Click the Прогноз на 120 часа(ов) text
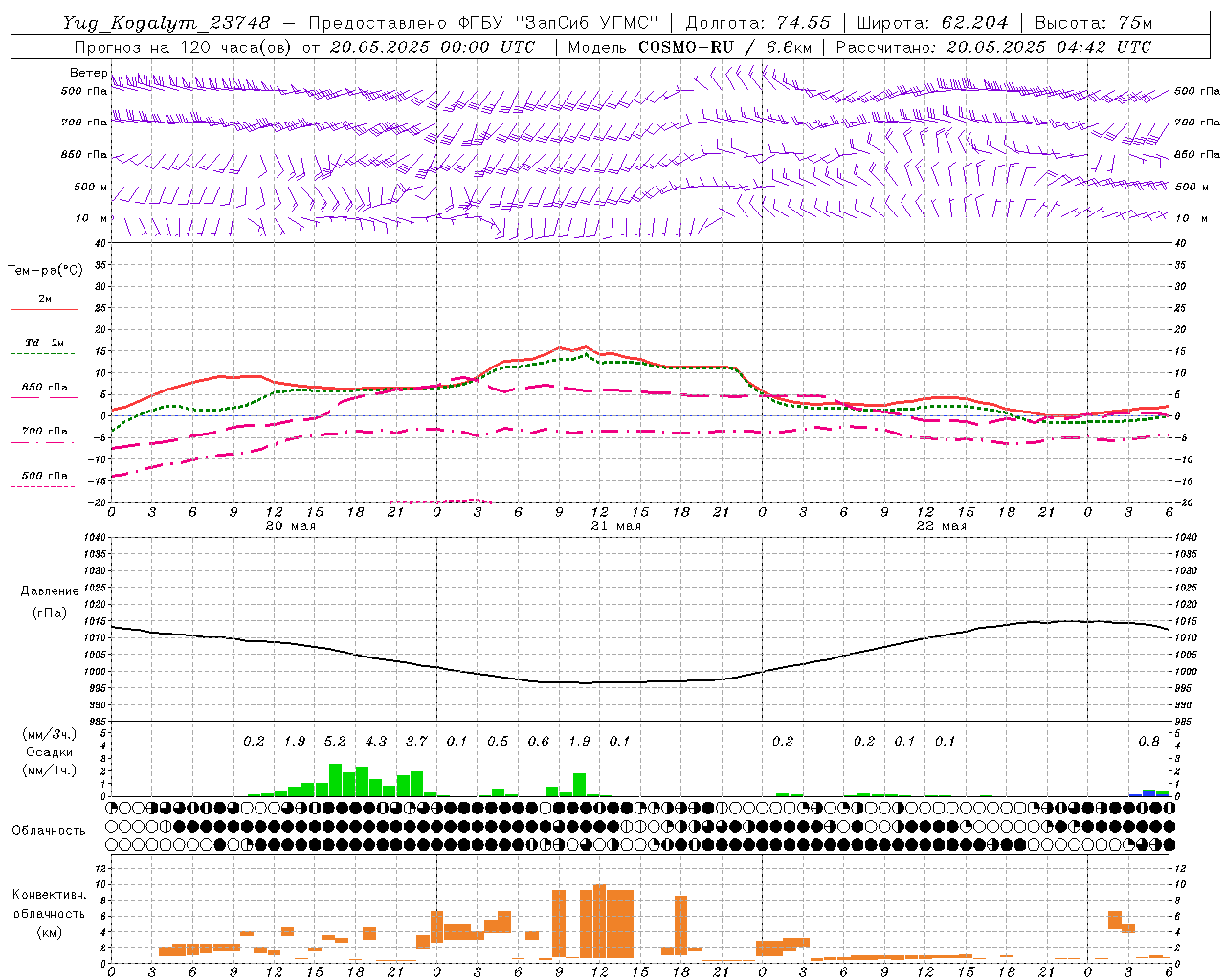 (x=184, y=47)
